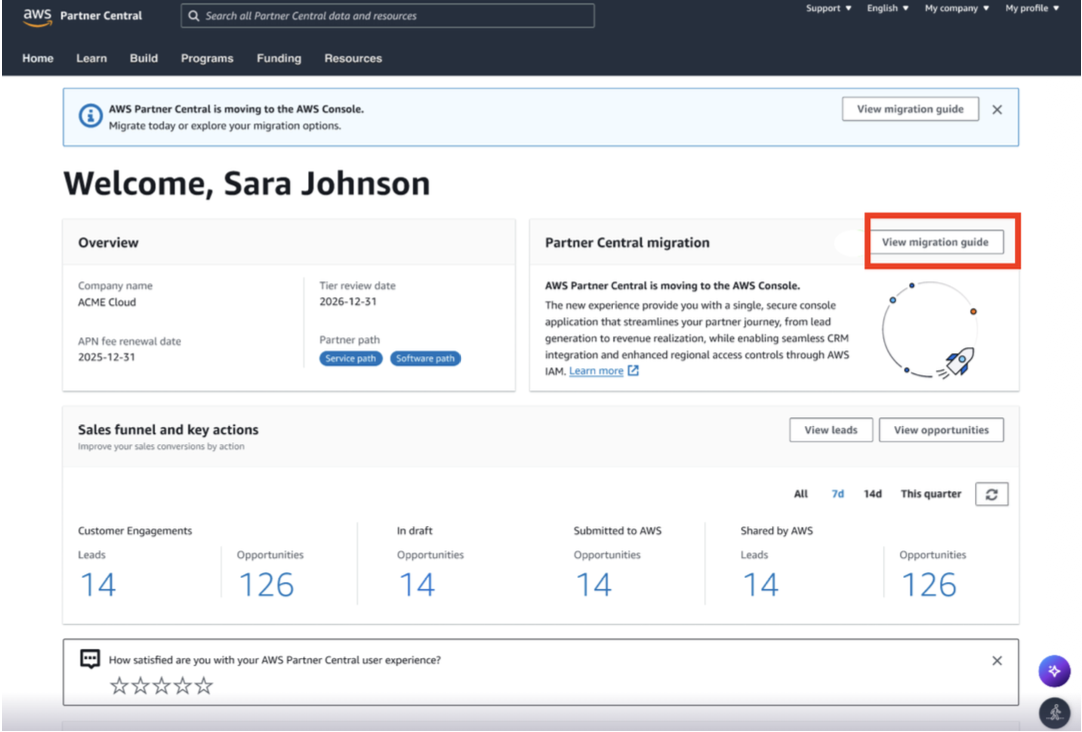Viewport: 1082px width, 732px height.
Task: Select the All time range filter
Action: 800,494
